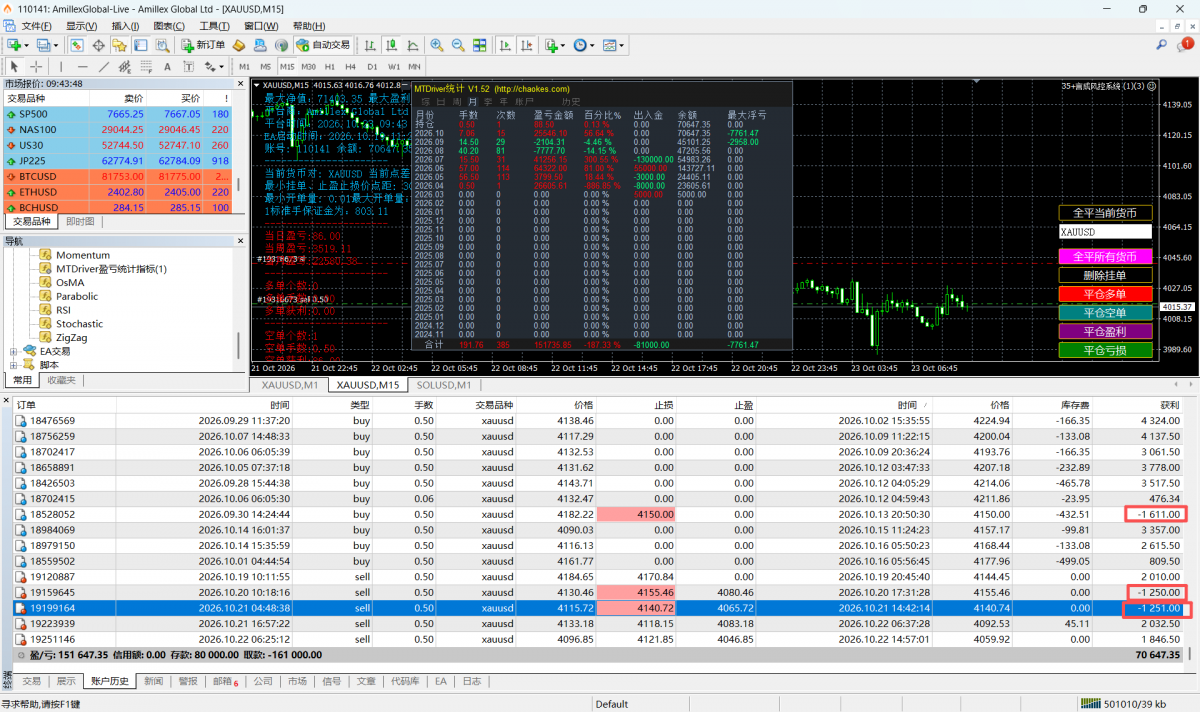The image size is (1200, 712).
Task: Expand the 脚本 tree node
Action: click(x=14, y=365)
